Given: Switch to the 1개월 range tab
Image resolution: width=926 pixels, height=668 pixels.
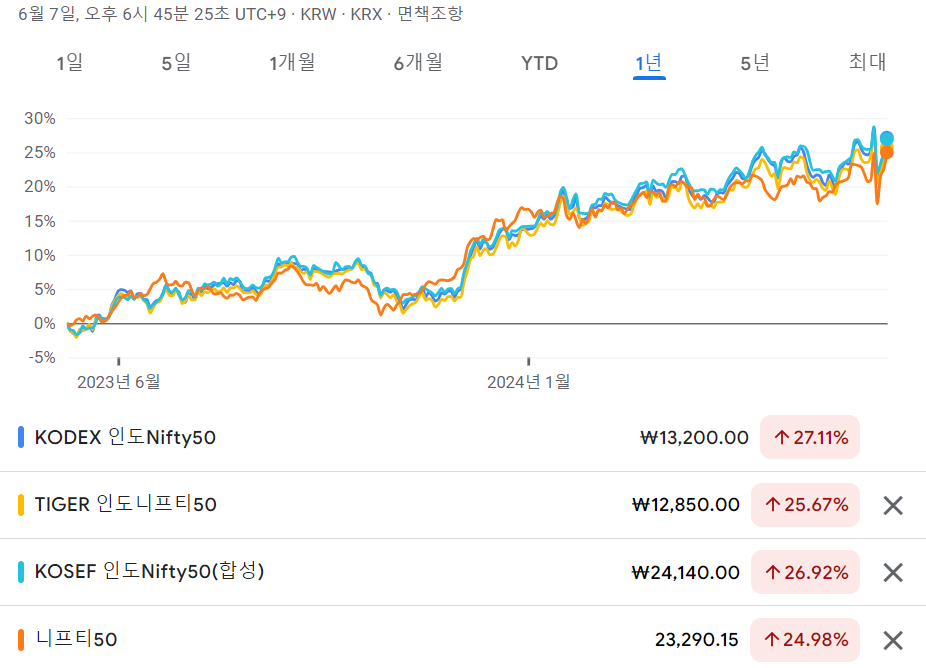Looking at the screenshot, I should (x=292, y=63).
